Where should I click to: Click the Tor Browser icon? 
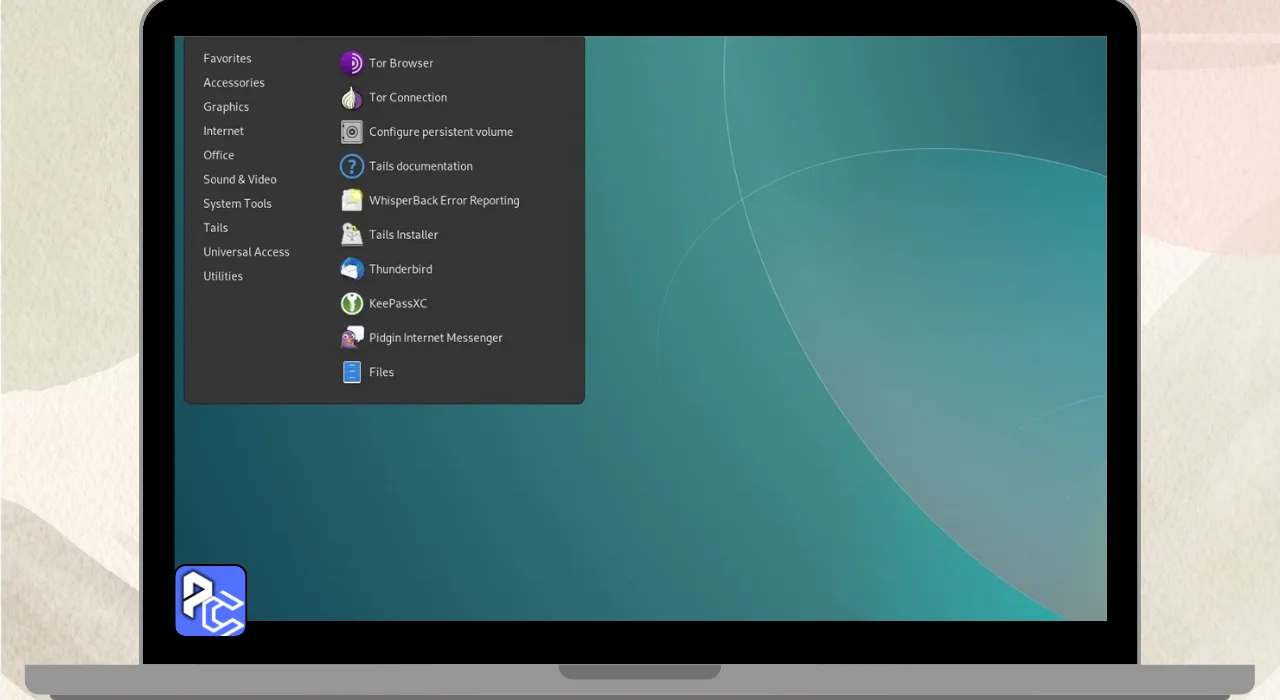pos(351,63)
